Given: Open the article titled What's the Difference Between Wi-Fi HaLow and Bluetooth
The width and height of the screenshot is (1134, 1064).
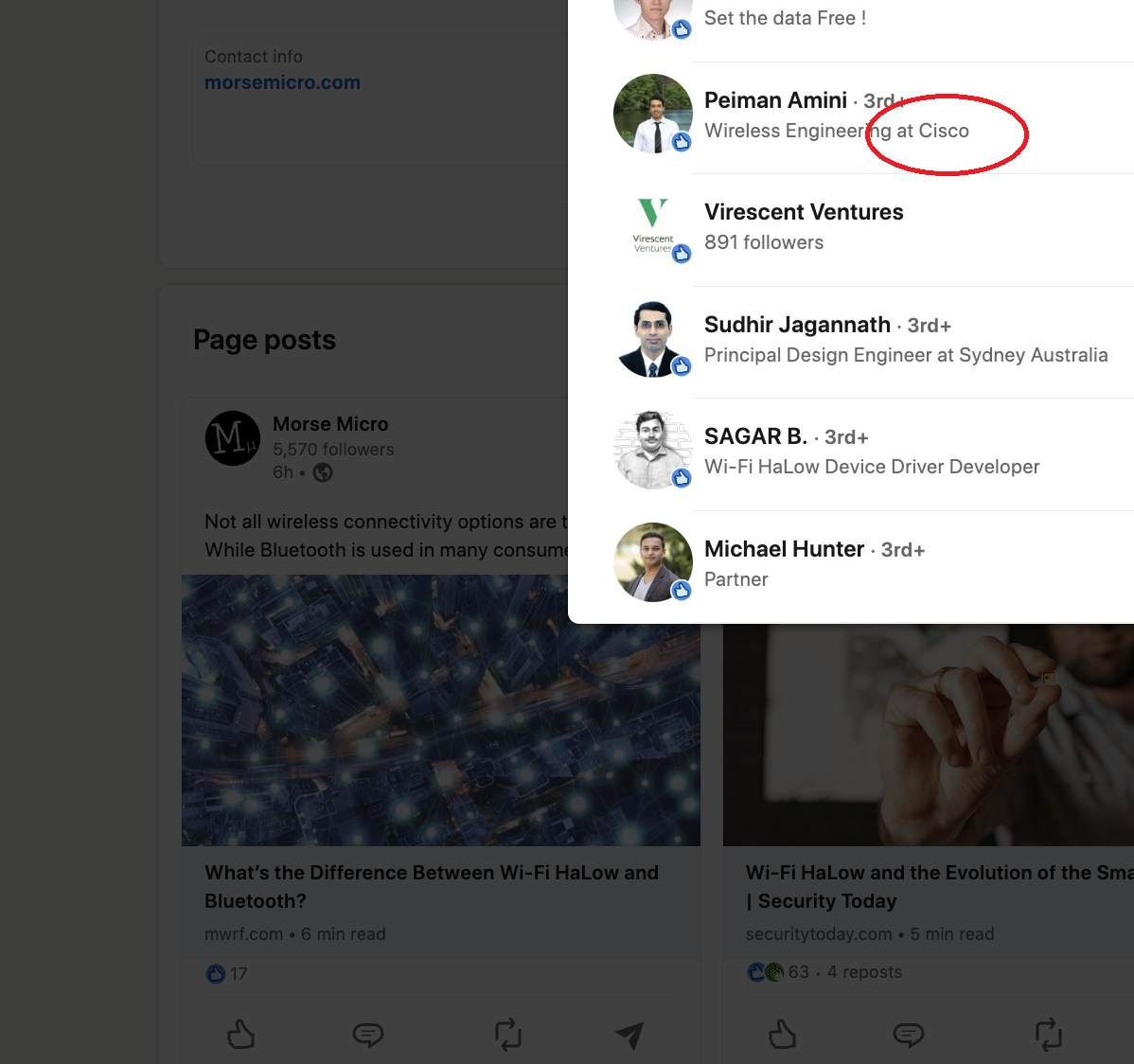Looking at the screenshot, I should tap(432, 886).
